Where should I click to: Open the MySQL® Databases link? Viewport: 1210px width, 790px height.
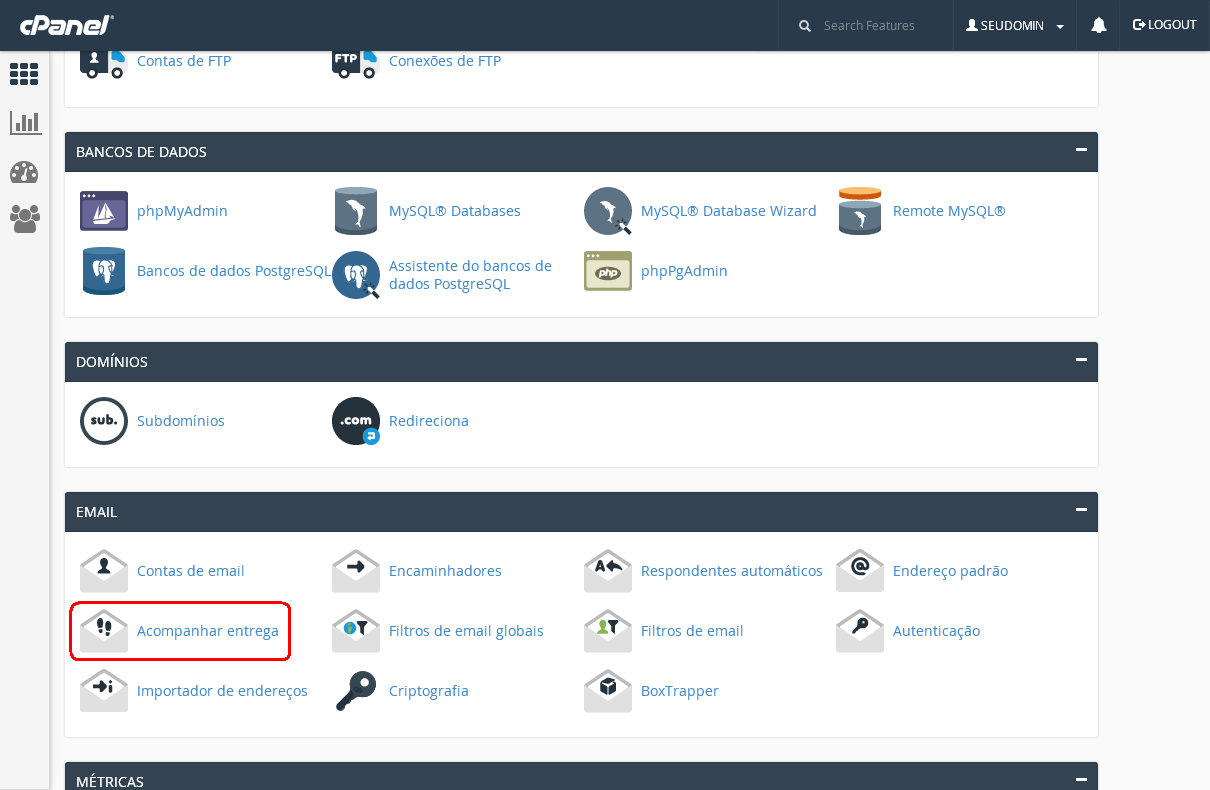(x=455, y=211)
